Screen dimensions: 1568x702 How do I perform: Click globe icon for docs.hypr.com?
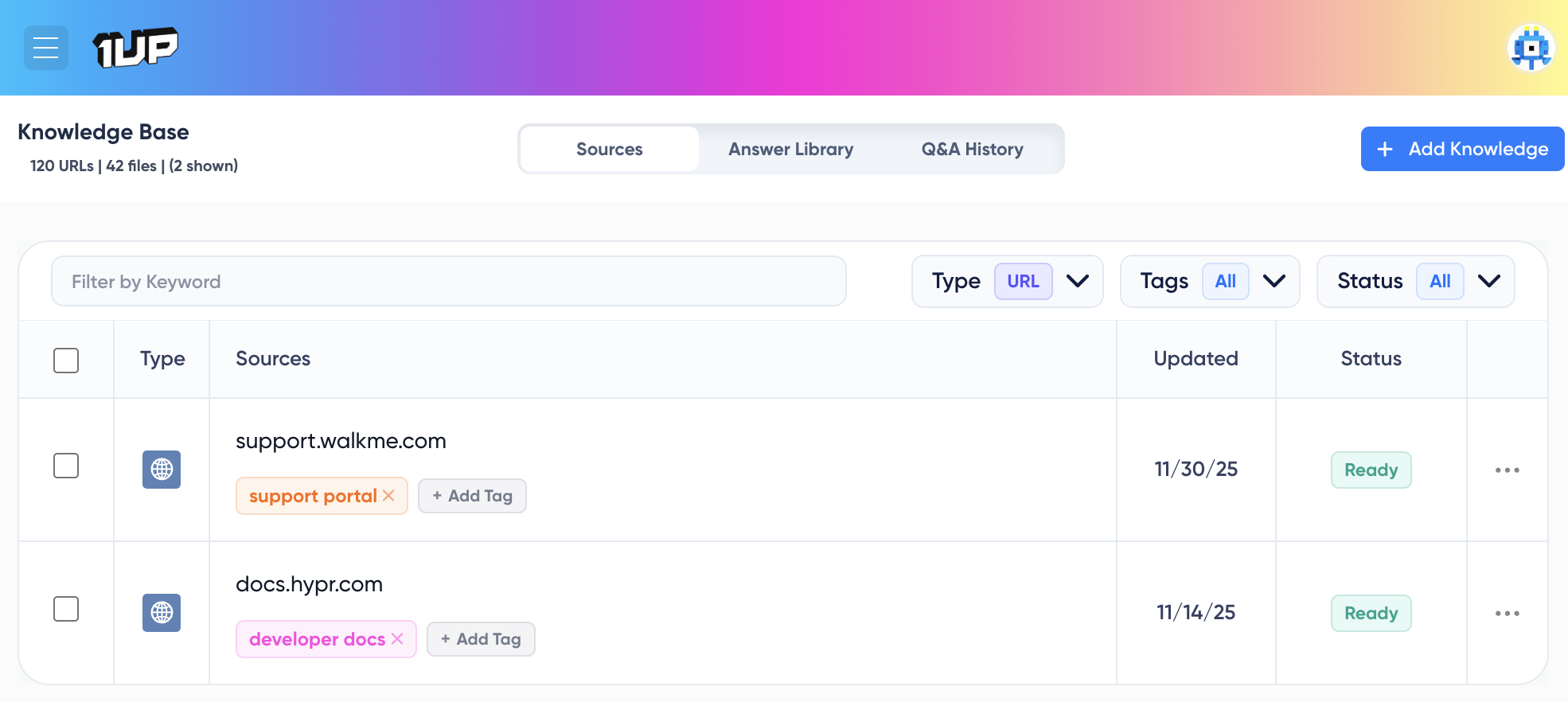point(162,613)
